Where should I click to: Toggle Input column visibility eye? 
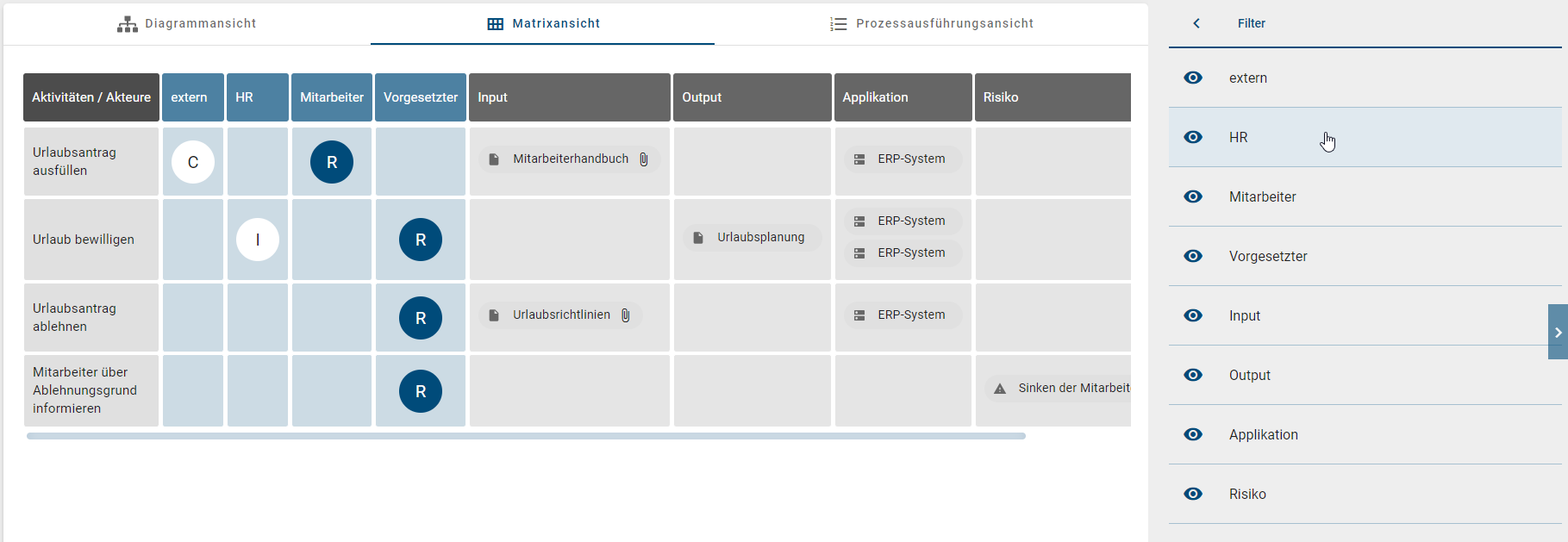pyautogui.click(x=1193, y=315)
